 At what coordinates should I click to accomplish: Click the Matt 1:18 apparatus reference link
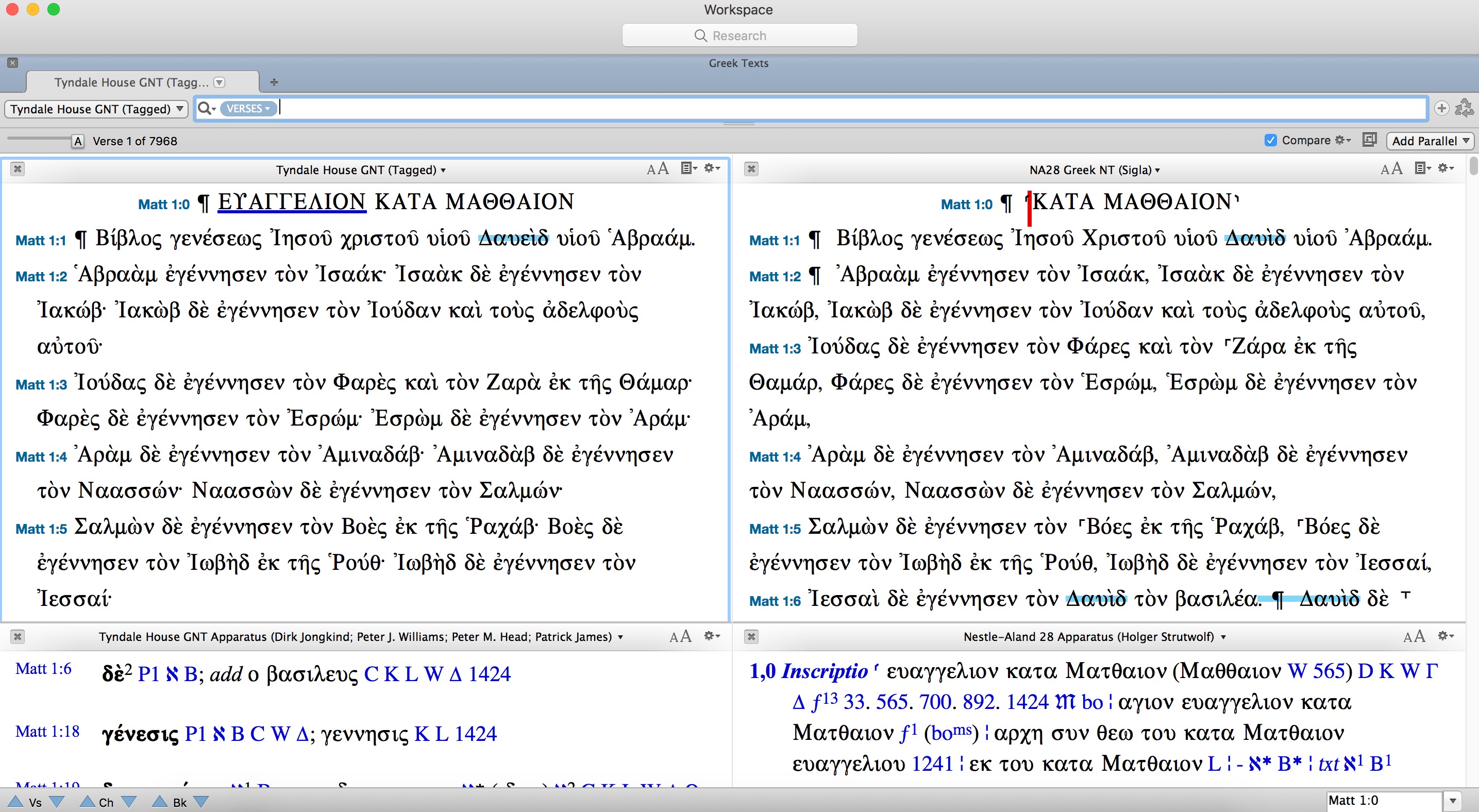click(x=47, y=732)
